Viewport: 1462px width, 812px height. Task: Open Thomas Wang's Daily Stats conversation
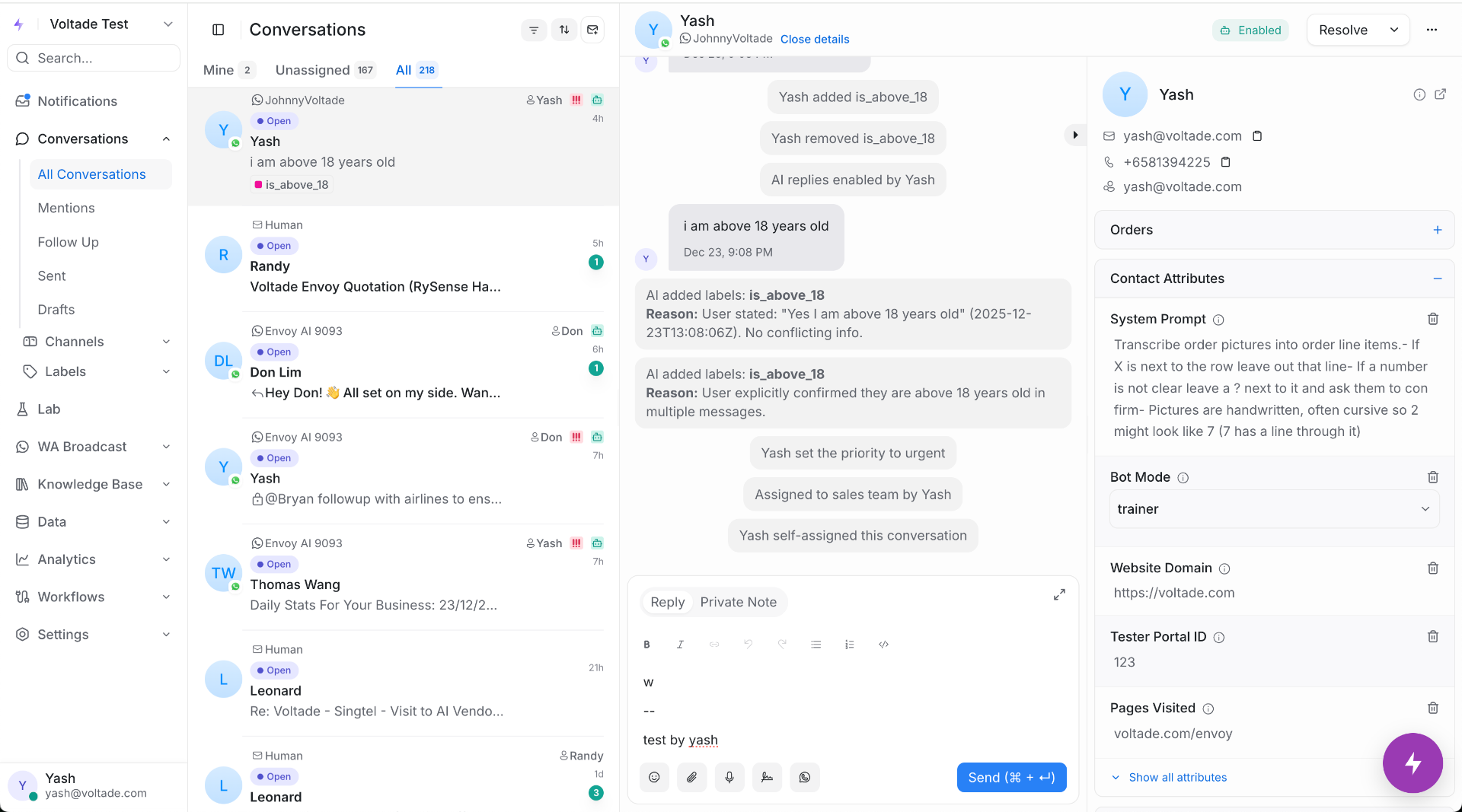point(404,575)
